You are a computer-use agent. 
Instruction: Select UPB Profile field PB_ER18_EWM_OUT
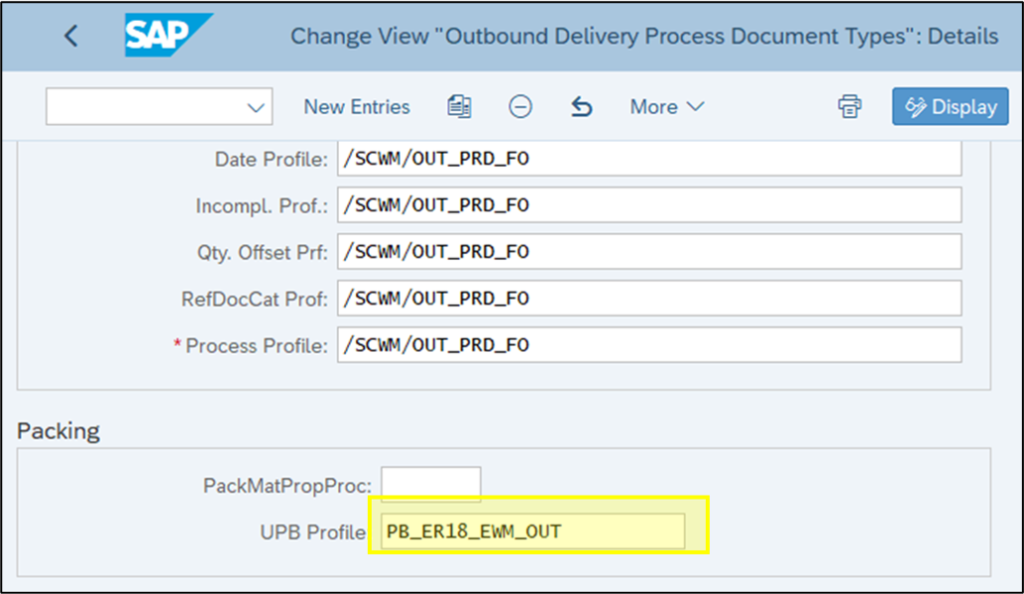tap(533, 531)
